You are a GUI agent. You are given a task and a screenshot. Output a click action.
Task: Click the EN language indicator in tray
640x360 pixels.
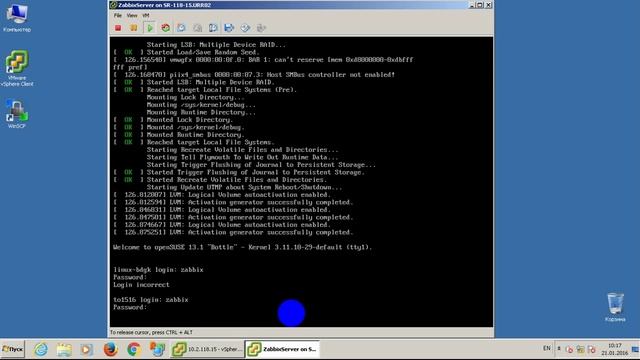[547, 348]
